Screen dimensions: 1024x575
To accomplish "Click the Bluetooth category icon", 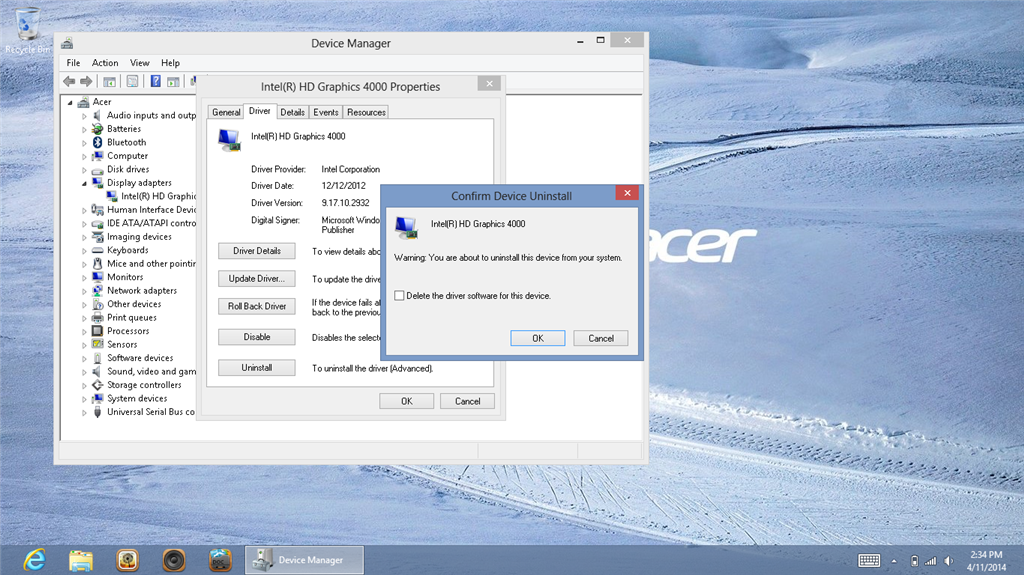I will (x=97, y=142).
